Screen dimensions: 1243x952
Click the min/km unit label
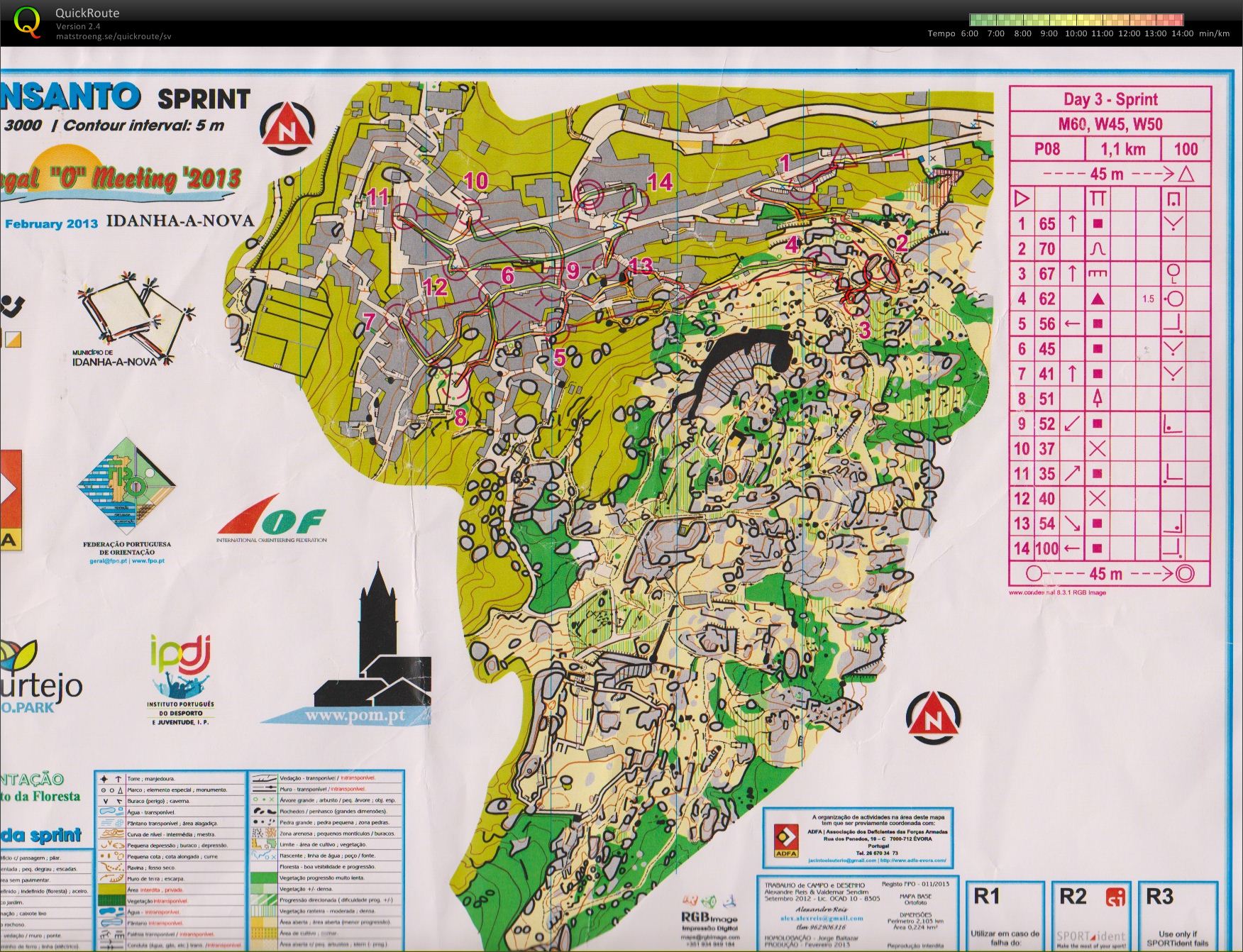1214,33
